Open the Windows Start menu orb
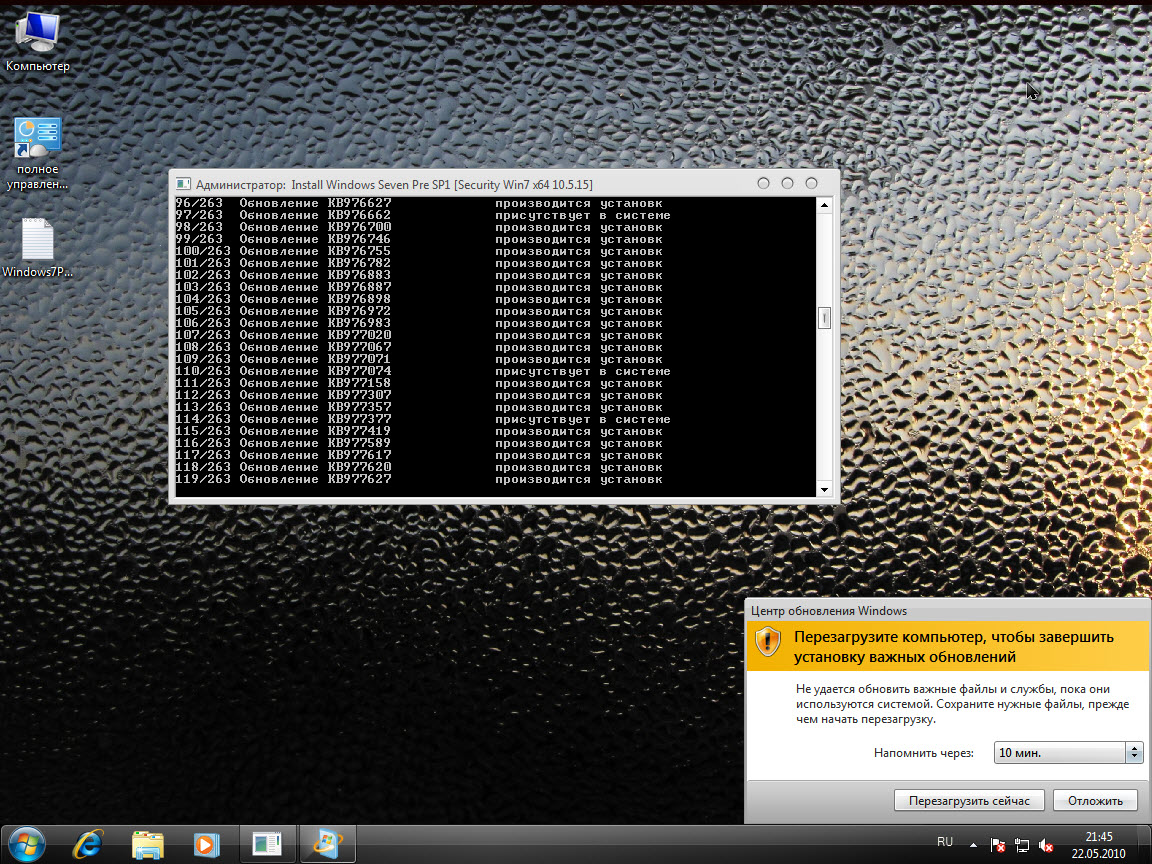Screen dimensions: 1152x864 28,844
